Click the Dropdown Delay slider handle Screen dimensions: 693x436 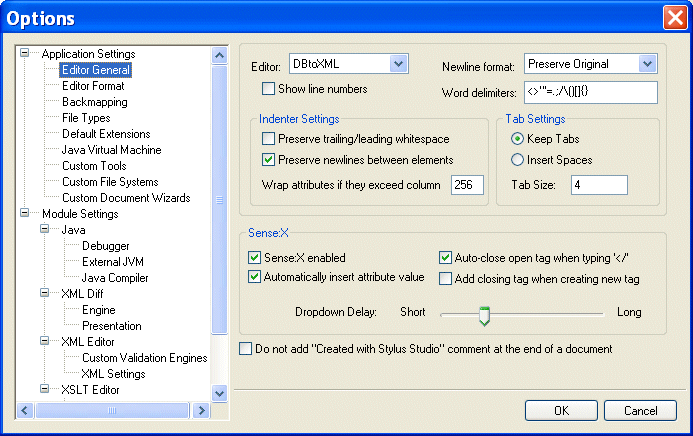point(484,316)
